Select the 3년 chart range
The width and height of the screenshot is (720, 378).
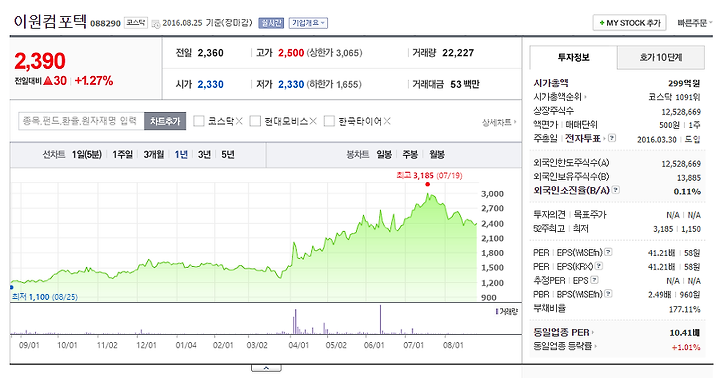tap(204, 155)
